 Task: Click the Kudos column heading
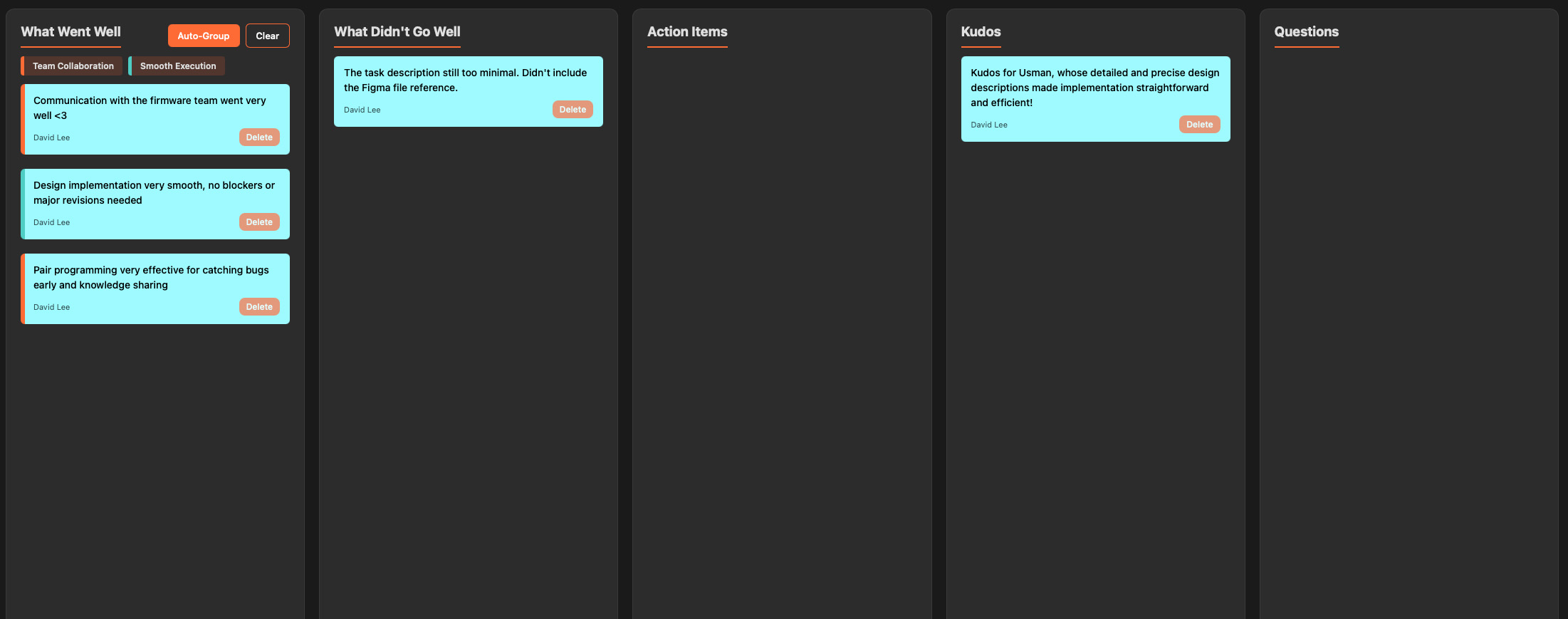coord(981,32)
